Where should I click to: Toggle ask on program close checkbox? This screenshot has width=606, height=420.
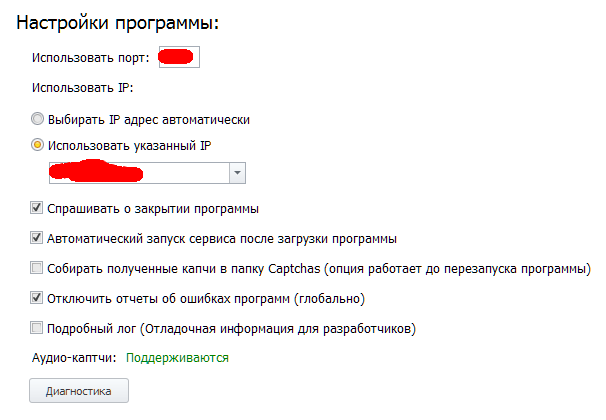37,209
